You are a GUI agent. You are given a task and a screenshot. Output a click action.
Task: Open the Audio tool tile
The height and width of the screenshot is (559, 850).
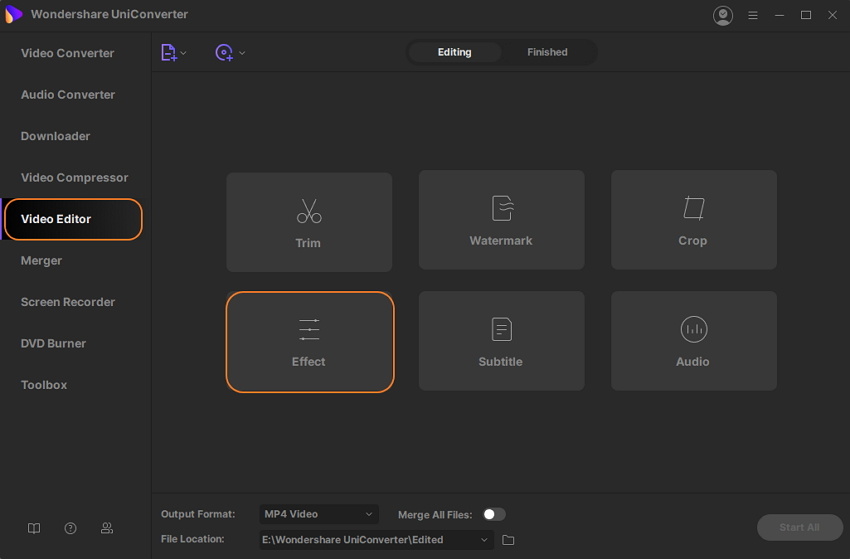tap(693, 341)
